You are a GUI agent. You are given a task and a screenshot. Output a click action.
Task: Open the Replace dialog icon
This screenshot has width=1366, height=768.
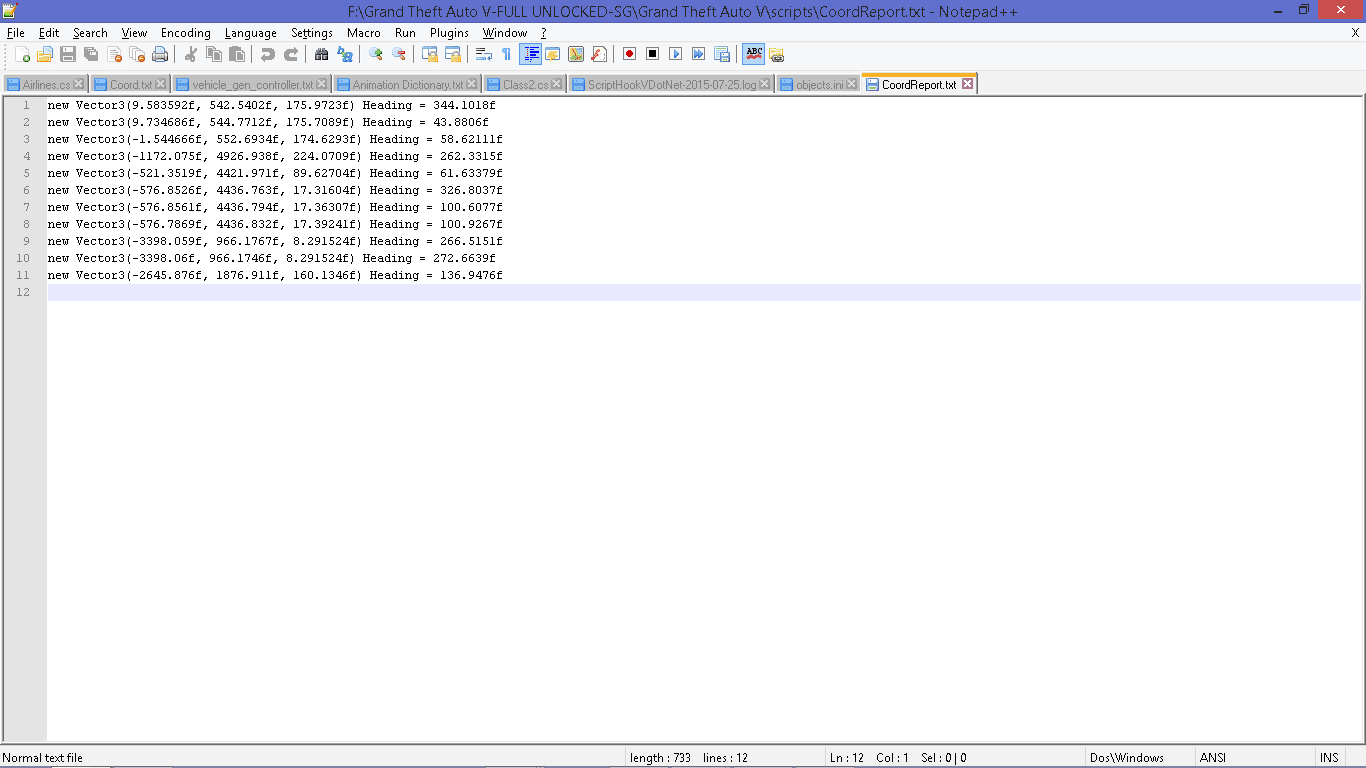pyautogui.click(x=344, y=54)
